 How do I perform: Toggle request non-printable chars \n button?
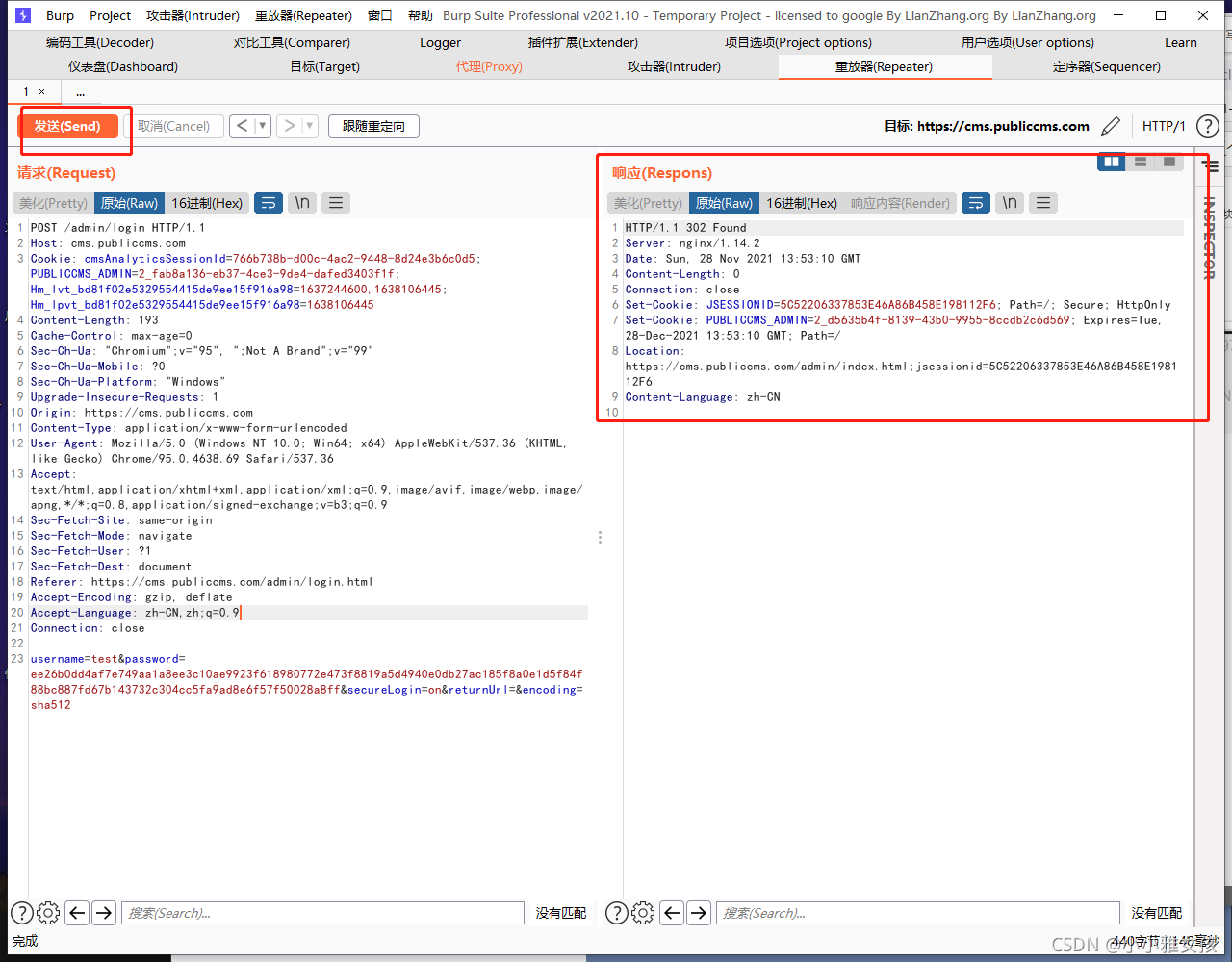pos(302,203)
